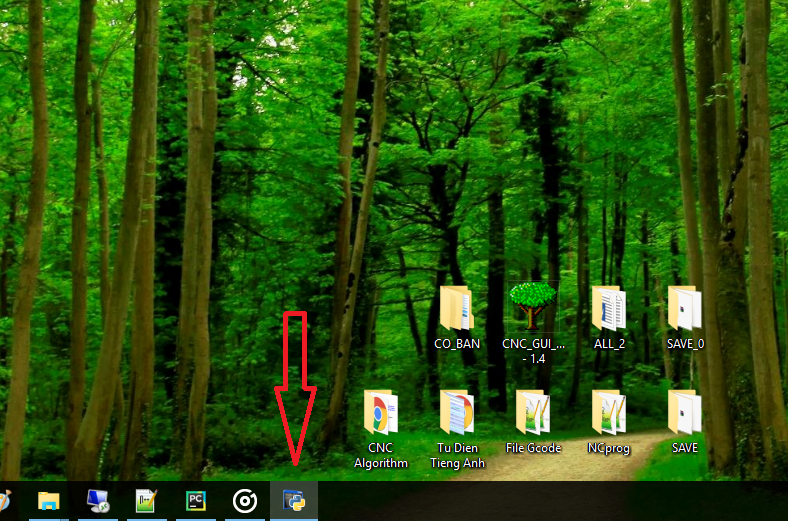Select the SAVE folder on desktop
This screenshot has width=788, height=521.
685,411
